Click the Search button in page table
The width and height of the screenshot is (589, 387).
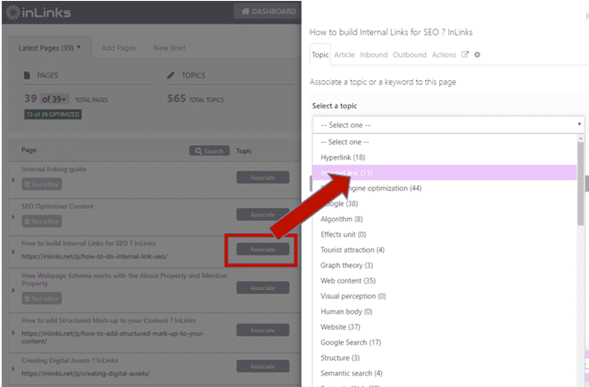tap(209, 151)
